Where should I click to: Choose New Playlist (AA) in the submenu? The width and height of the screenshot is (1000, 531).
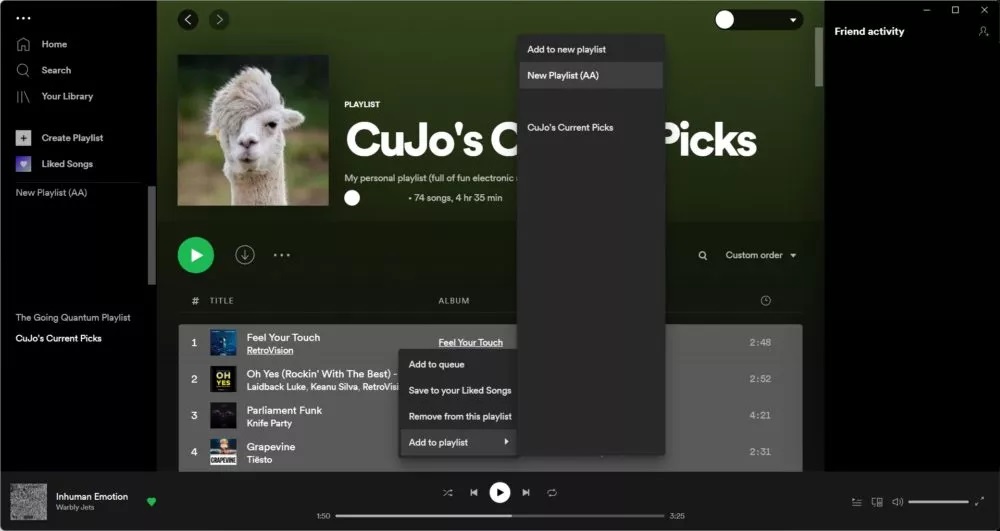(563, 75)
